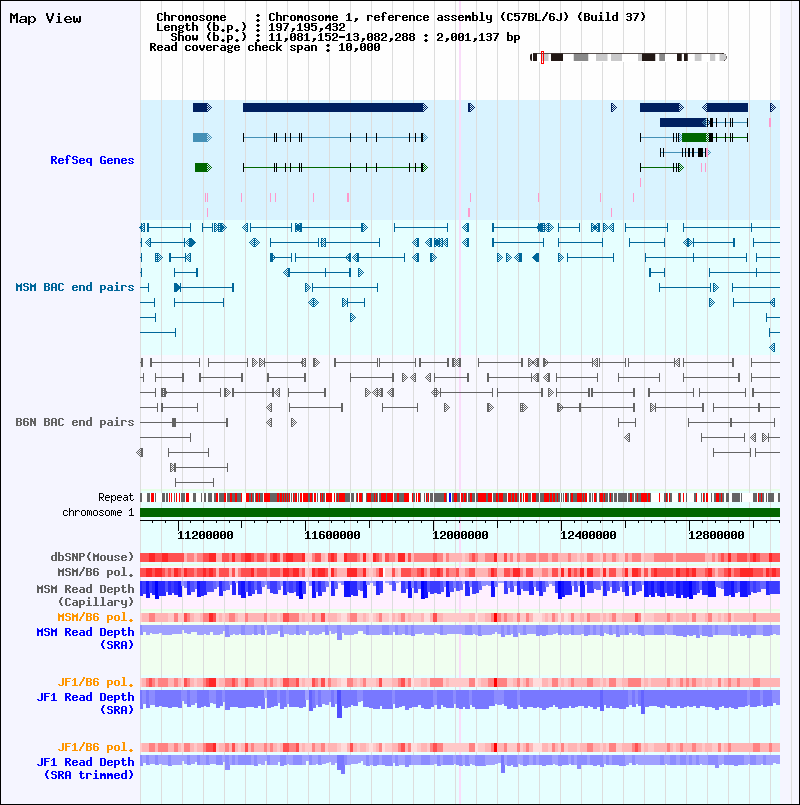Click the solid green chromosome 1 bar
This screenshot has height=805, width=800.
point(460,512)
